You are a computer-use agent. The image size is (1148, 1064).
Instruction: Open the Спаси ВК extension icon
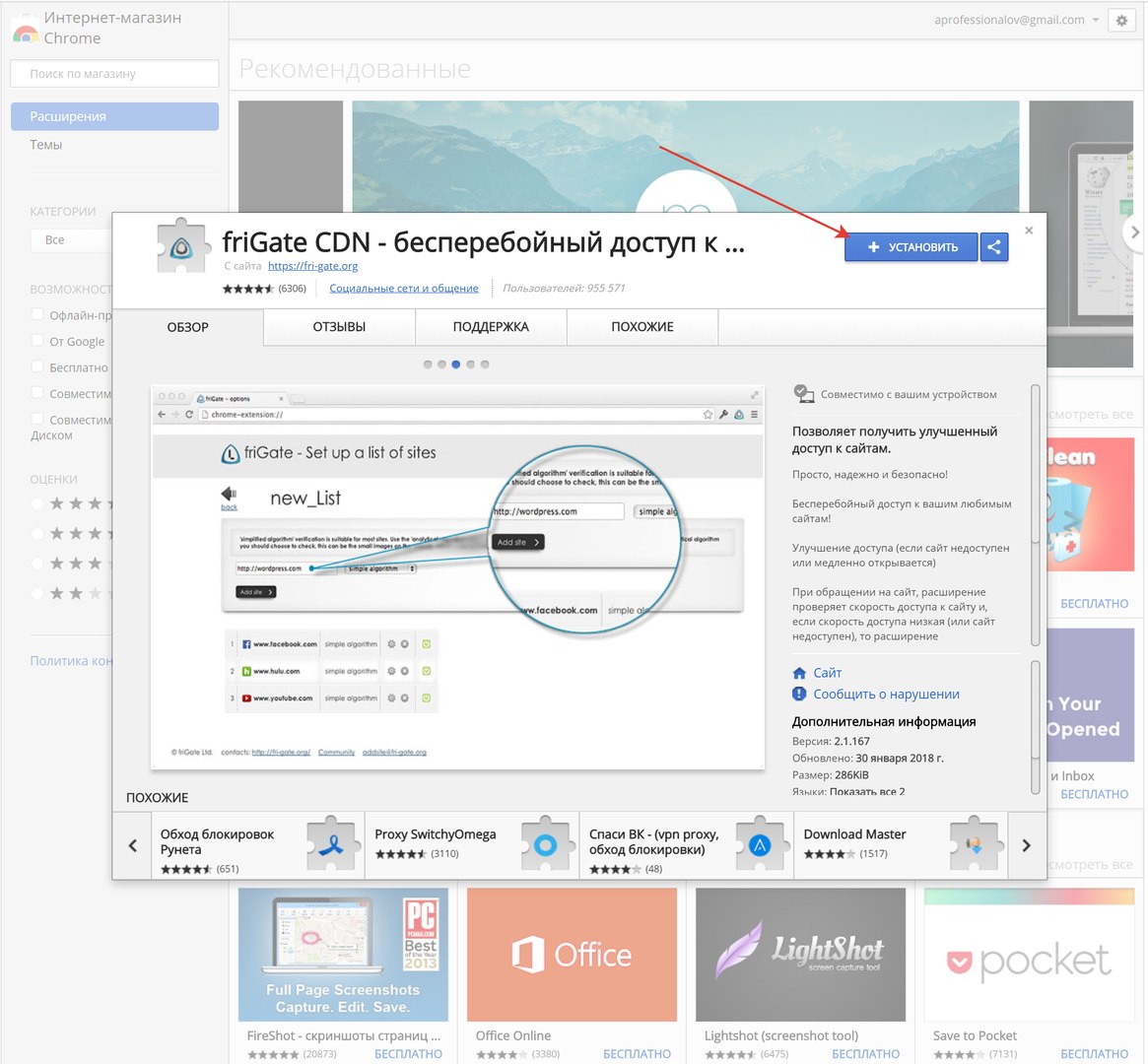[762, 843]
